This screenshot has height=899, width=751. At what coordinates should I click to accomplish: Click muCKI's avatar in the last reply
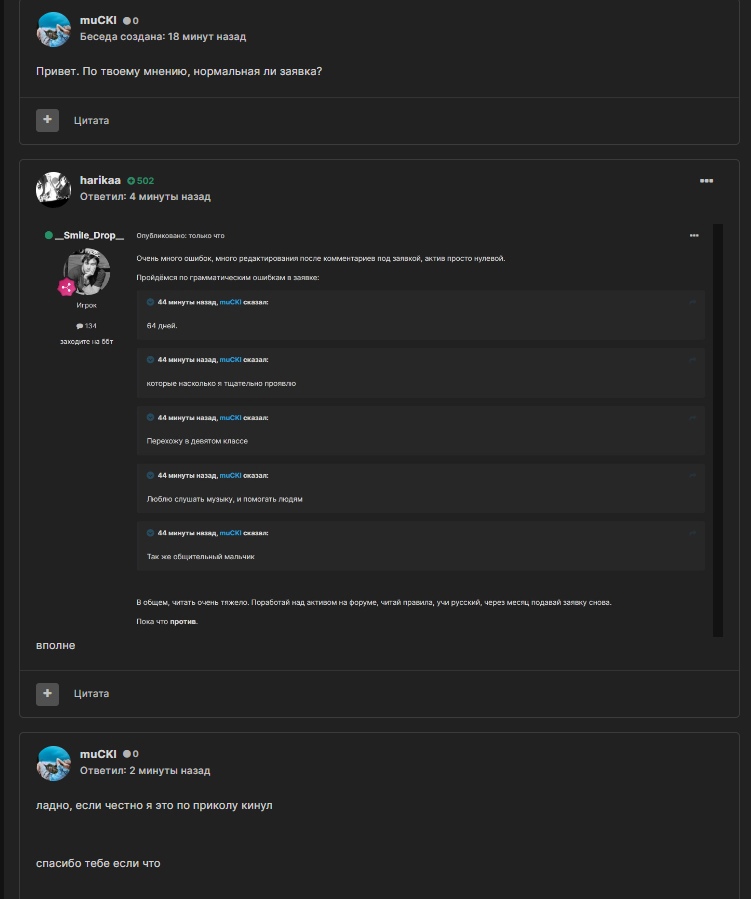coord(54,763)
